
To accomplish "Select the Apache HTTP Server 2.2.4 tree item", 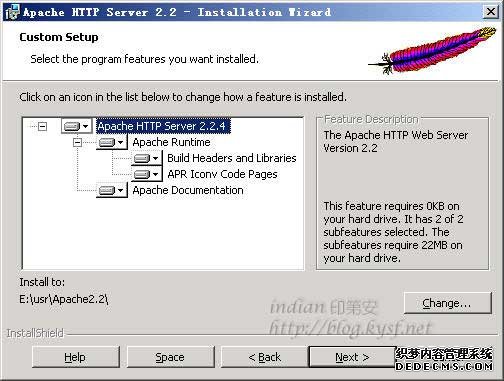I will (x=163, y=126).
